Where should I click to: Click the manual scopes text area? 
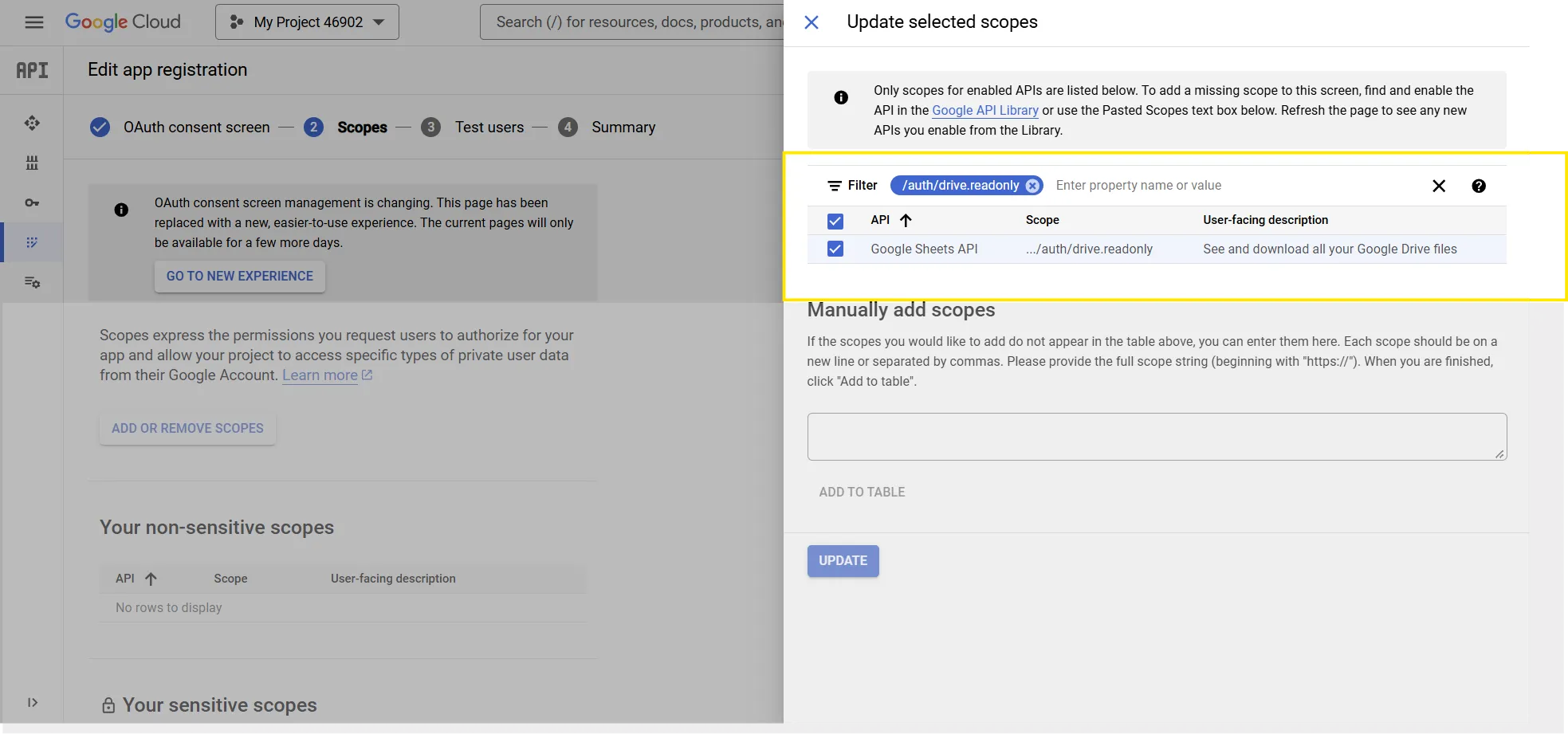coord(1157,437)
